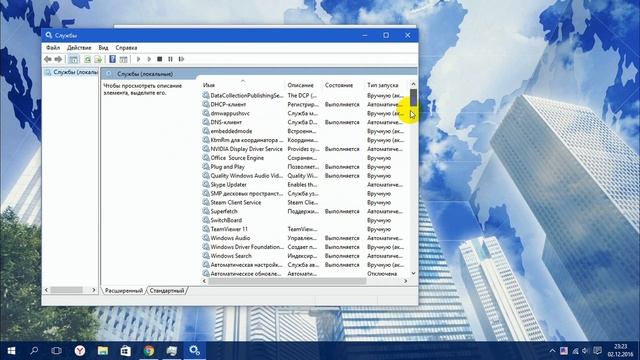640x360 pixels.
Task: Click the services list horizontal scroll-left arrow
Action: tap(204, 281)
